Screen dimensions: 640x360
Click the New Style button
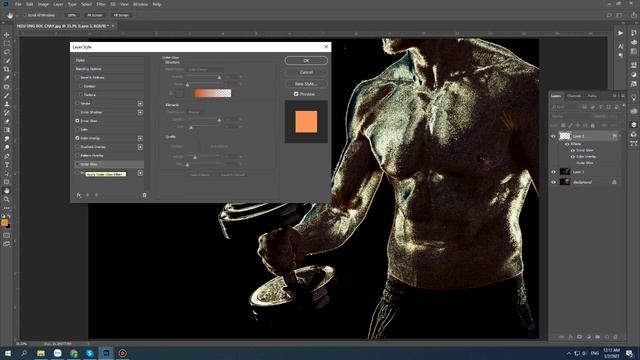pos(306,84)
